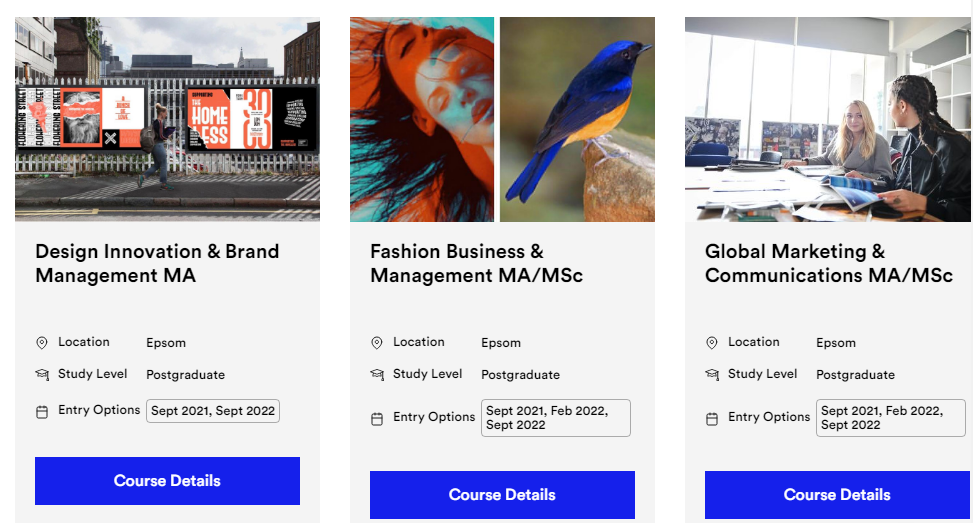Select the Global Marketing & Communications MA/MSc title
The image size is (973, 523).
[x=828, y=263]
